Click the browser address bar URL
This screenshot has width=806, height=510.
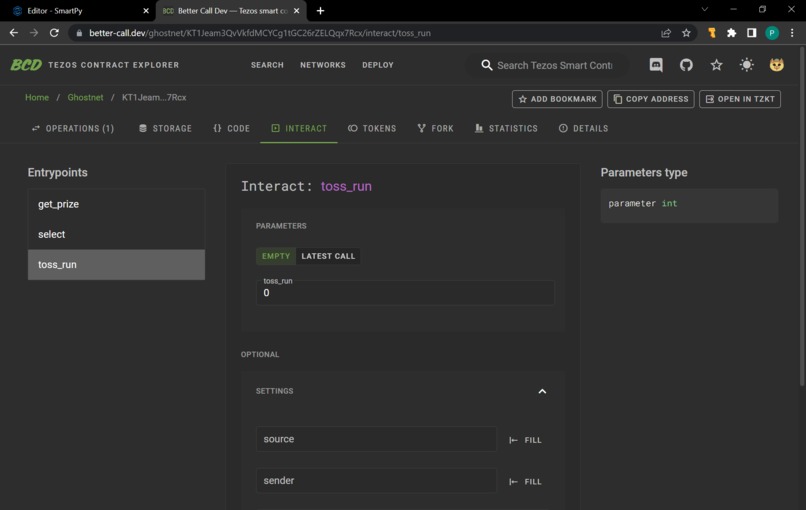(260, 33)
